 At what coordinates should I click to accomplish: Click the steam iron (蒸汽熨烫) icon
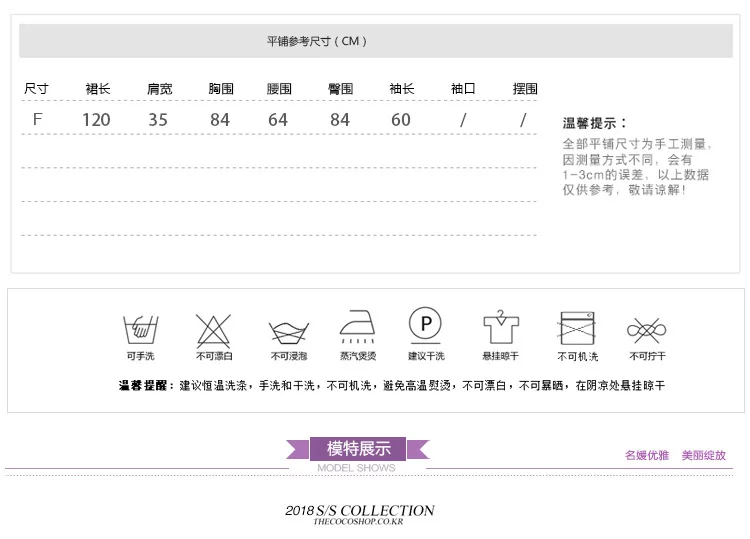357,327
